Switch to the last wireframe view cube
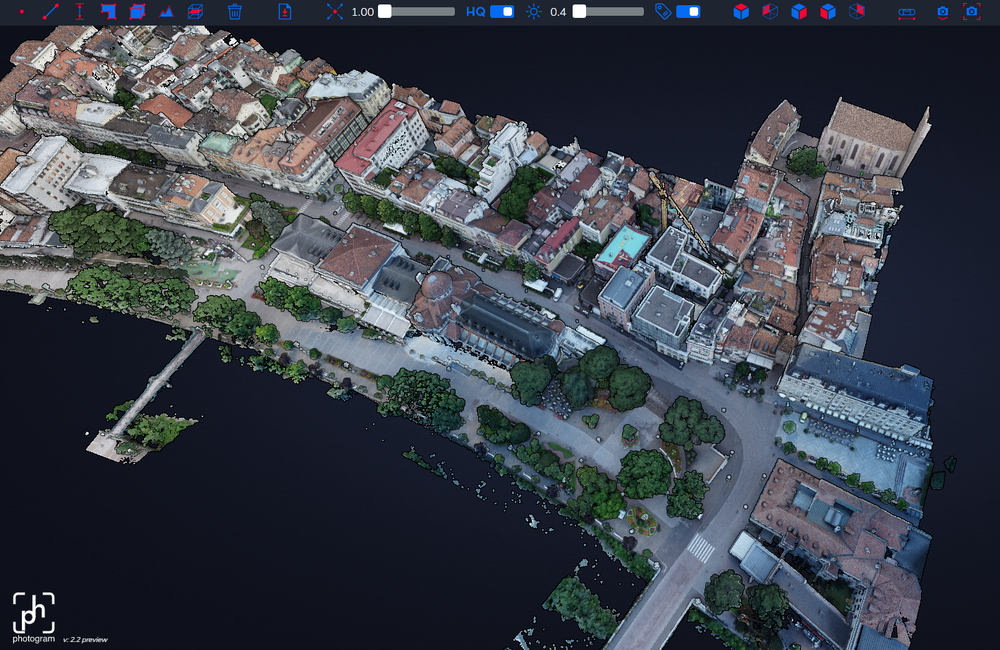 (857, 11)
